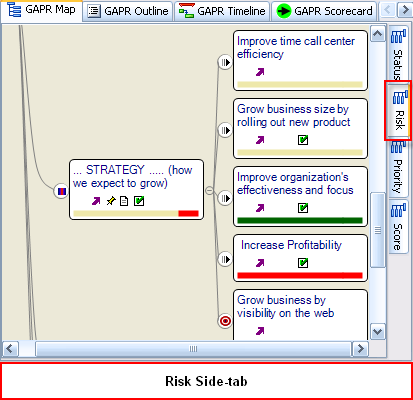Click the horizontal scrollbar left arrow
Screen dimensions: 413x400
(10, 349)
